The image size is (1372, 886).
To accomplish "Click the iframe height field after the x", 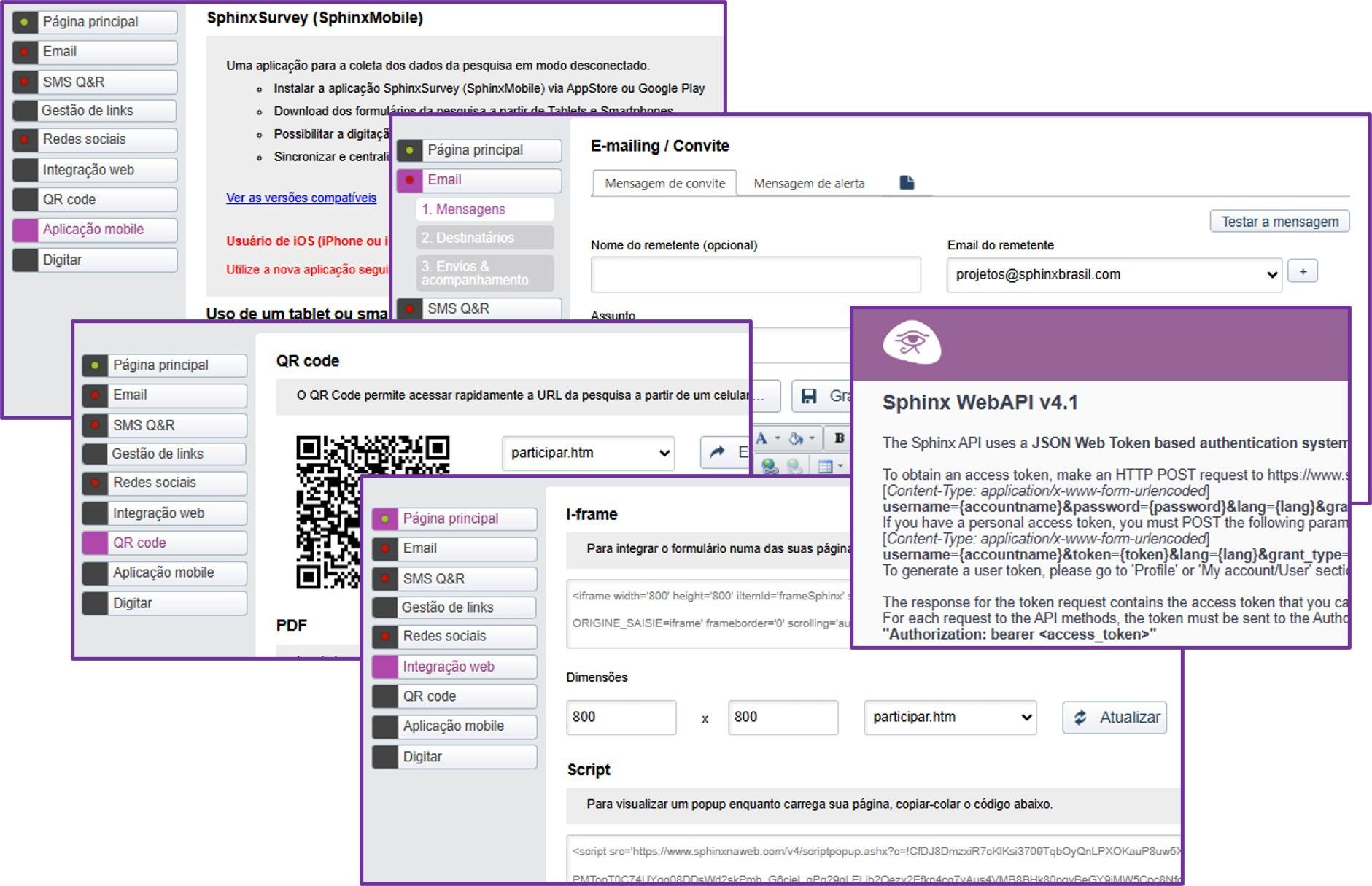I will 783,717.
